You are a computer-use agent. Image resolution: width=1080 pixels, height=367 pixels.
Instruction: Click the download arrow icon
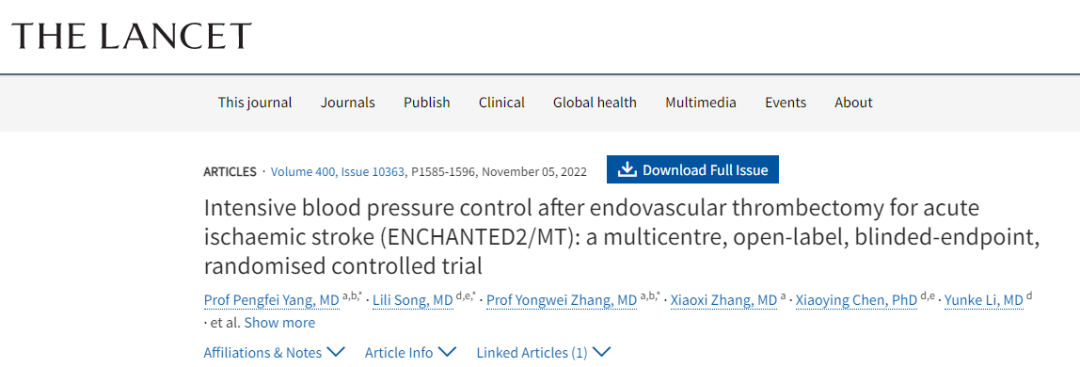[627, 169]
